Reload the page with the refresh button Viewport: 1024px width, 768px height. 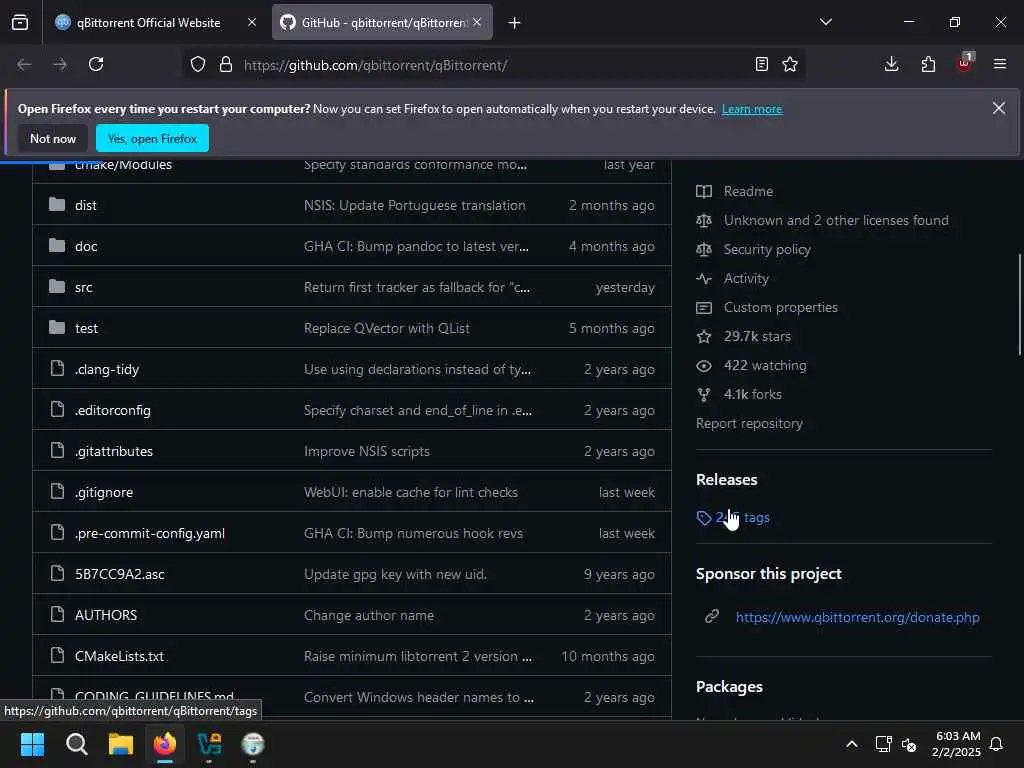tap(96, 64)
